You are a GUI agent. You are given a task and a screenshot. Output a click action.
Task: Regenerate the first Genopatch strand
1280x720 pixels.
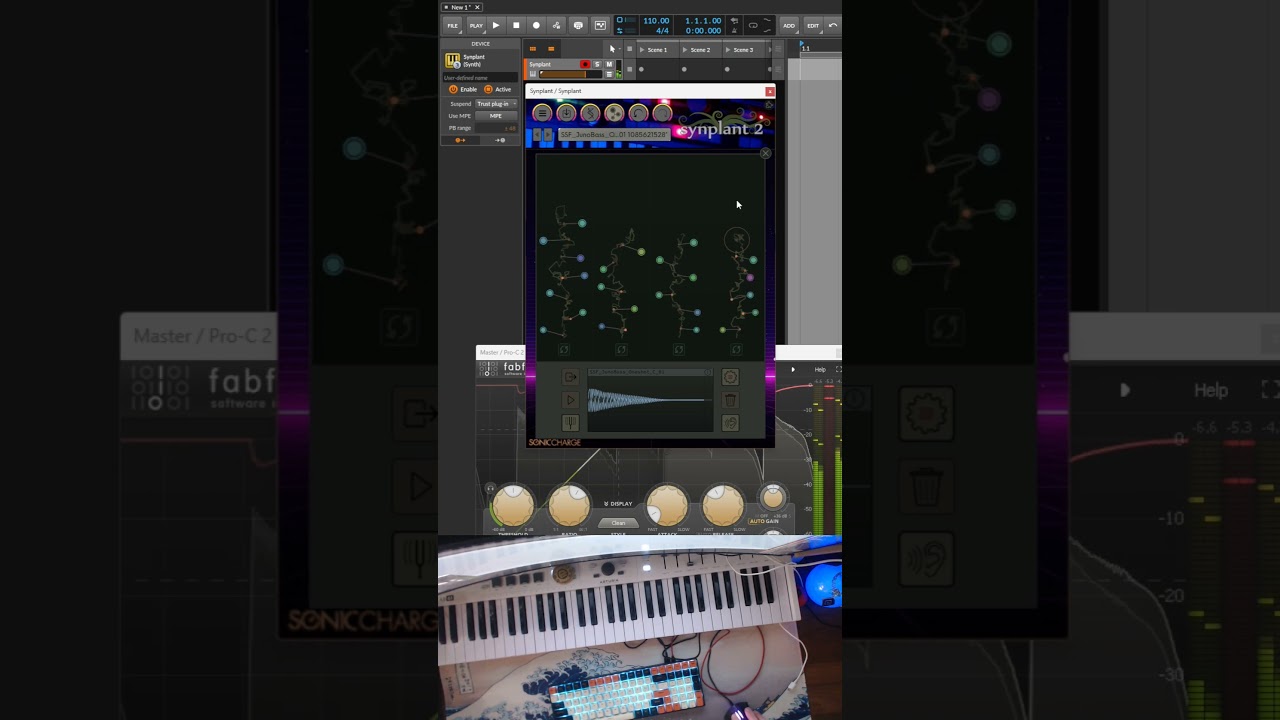click(x=564, y=349)
